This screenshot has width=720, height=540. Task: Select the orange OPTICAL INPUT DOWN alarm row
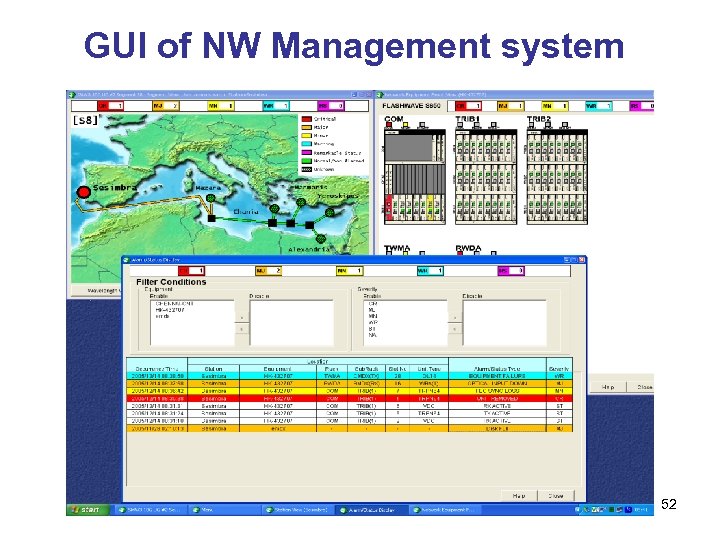350,383
